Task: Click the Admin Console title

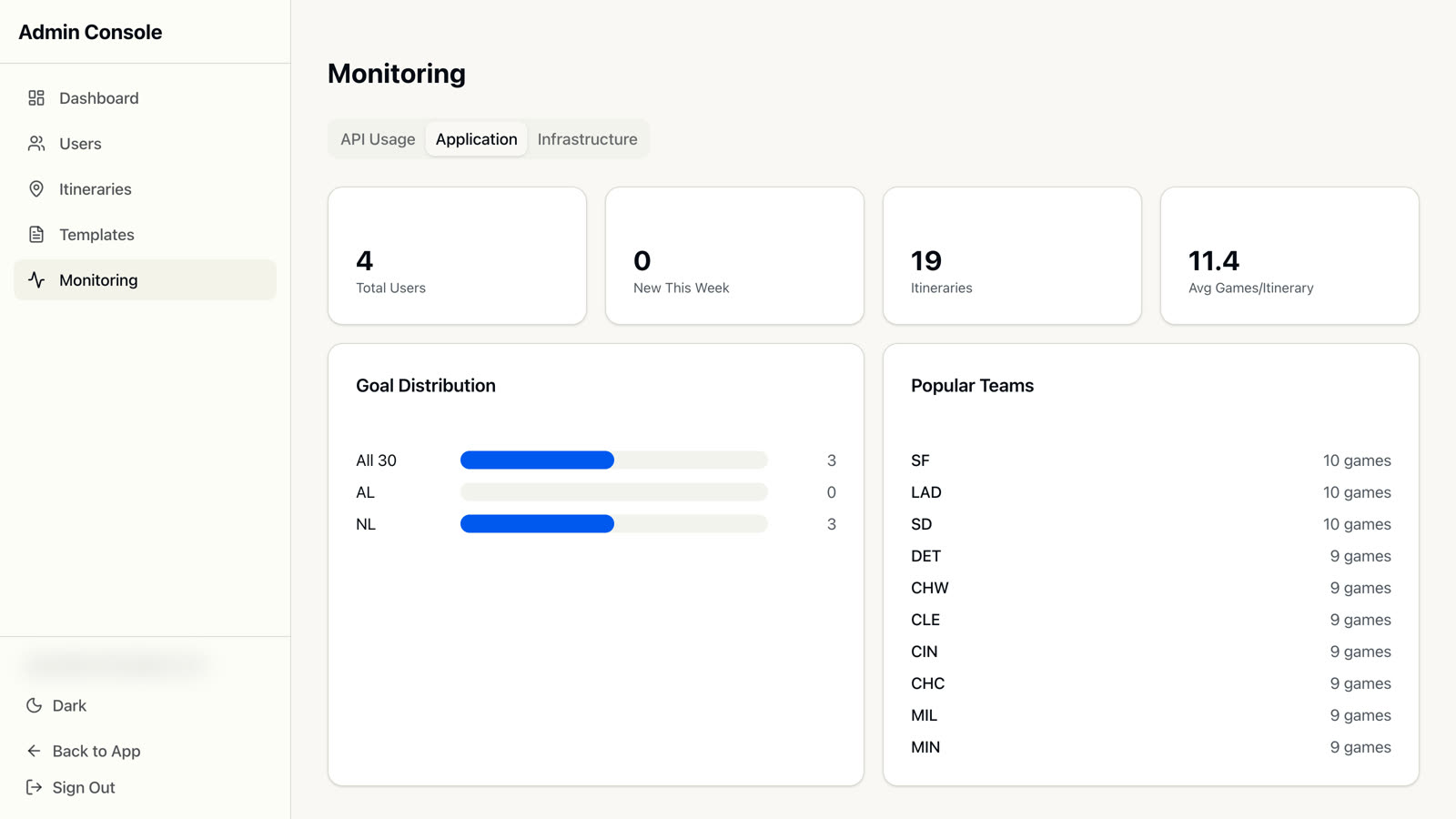Action: coord(90,32)
